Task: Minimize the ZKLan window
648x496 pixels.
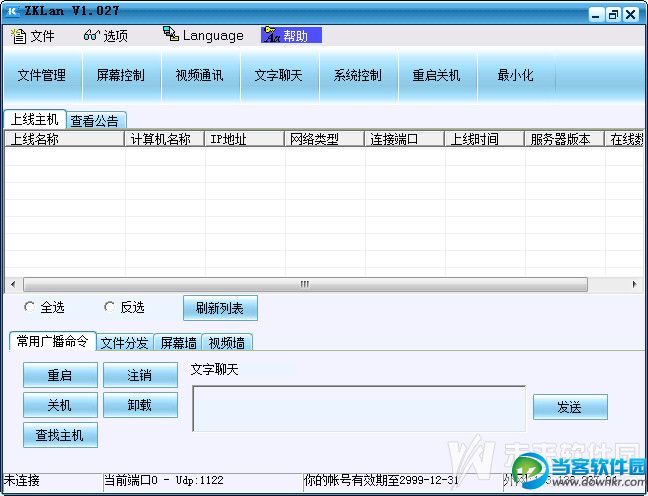Action: tap(596, 15)
